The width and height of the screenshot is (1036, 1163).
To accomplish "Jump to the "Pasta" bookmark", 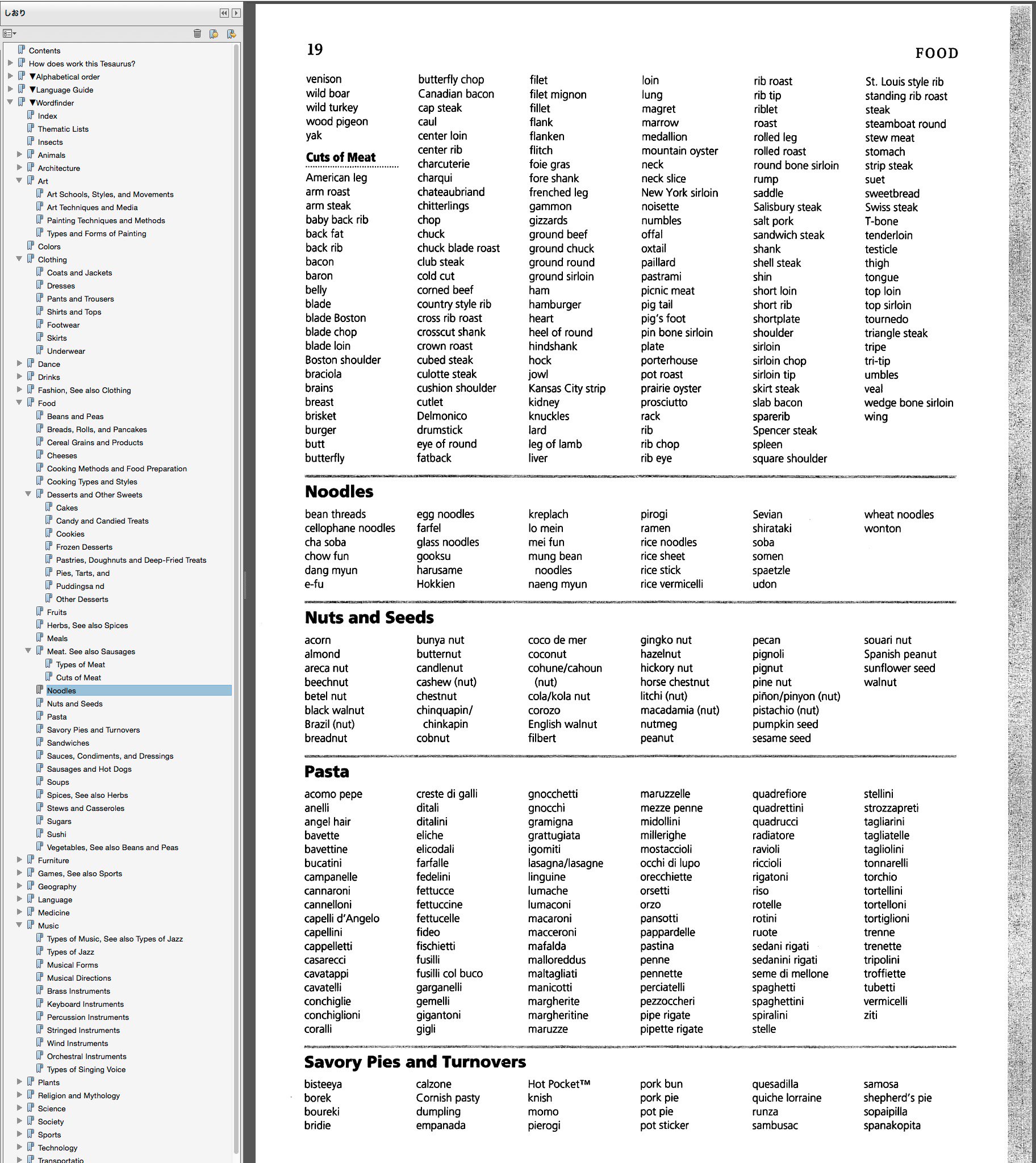I will click(57, 716).
